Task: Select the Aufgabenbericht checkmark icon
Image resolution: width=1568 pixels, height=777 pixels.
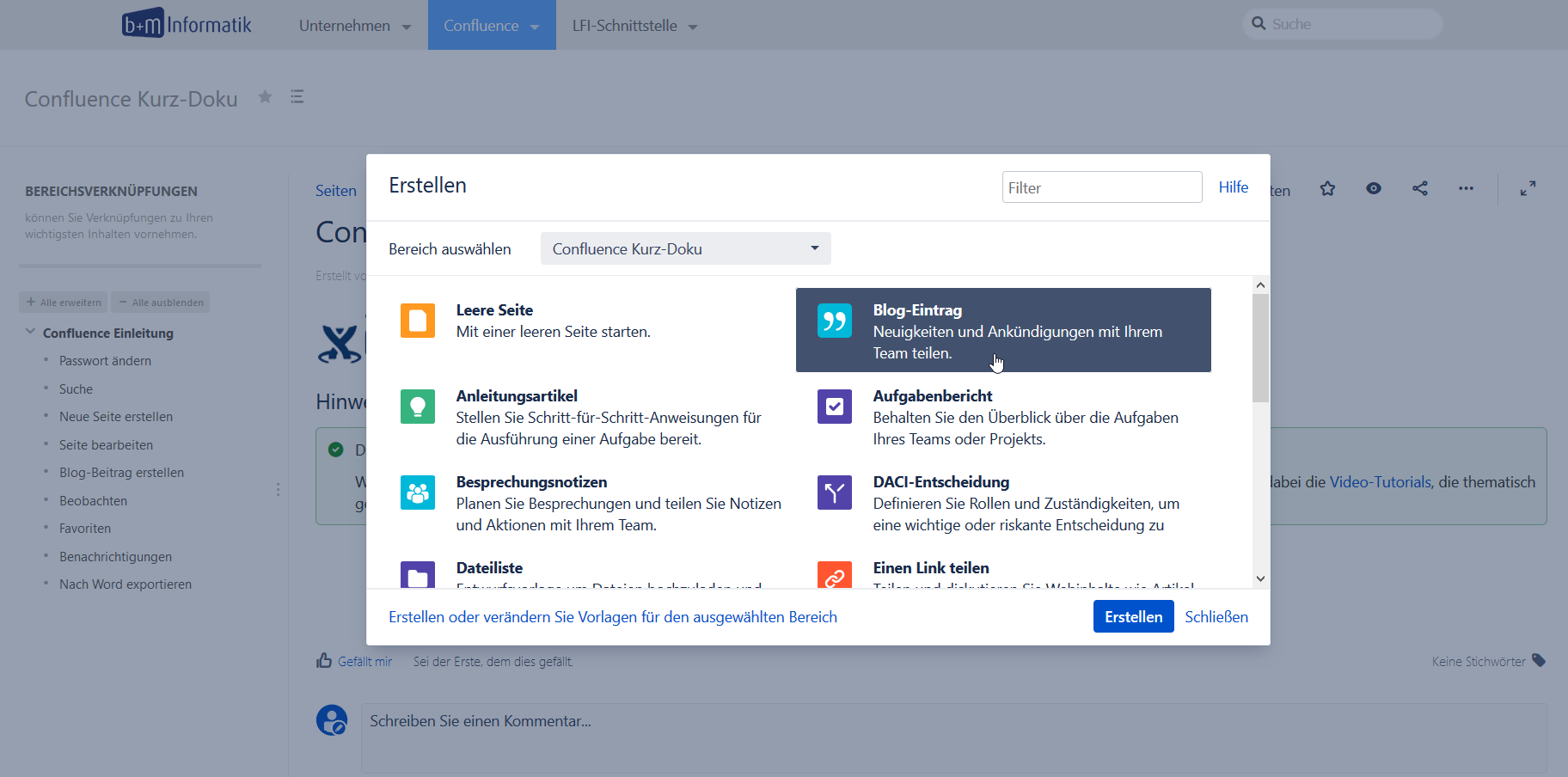Action: point(835,407)
